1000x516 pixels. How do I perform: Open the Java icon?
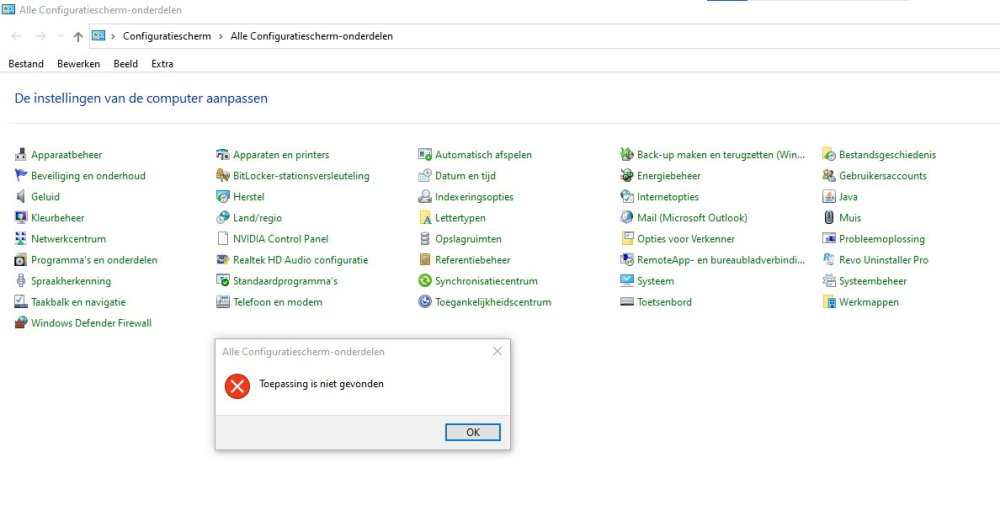point(828,196)
